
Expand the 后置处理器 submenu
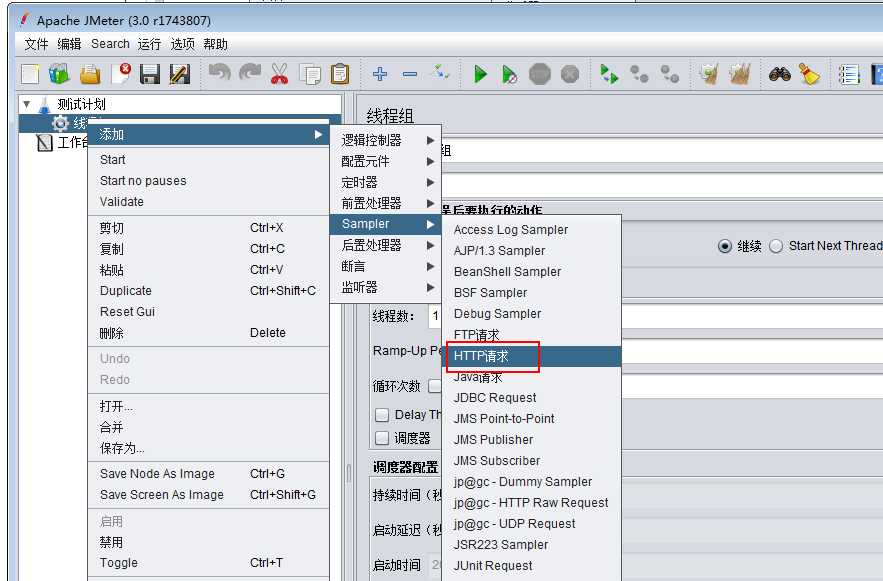pos(385,245)
